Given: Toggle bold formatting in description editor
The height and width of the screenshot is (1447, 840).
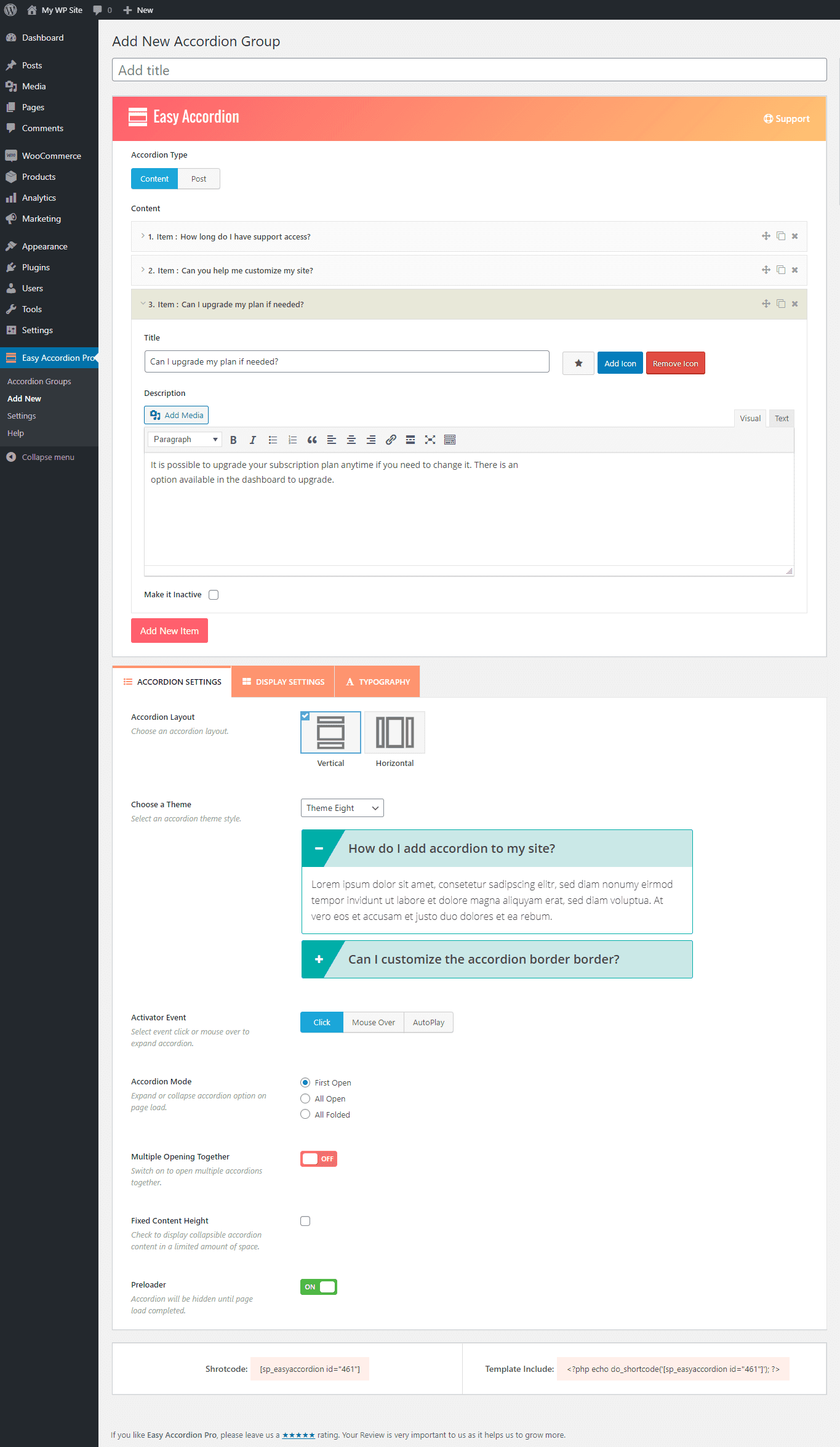Looking at the screenshot, I should point(233,440).
